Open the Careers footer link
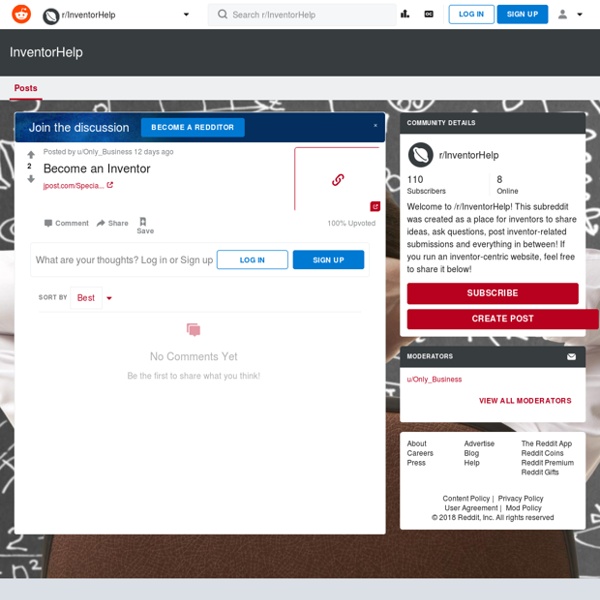This screenshot has width=600, height=600. pyautogui.click(x=420, y=453)
